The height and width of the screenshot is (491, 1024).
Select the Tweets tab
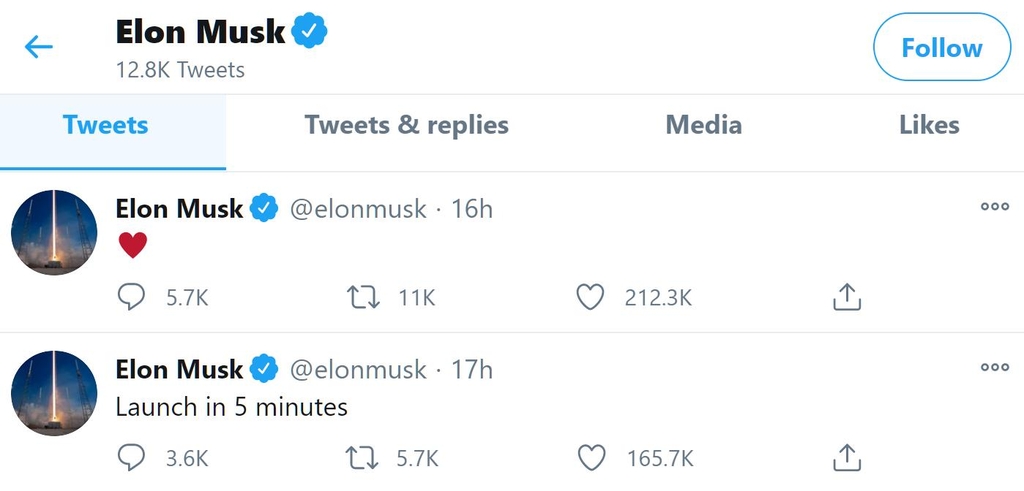click(105, 125)
